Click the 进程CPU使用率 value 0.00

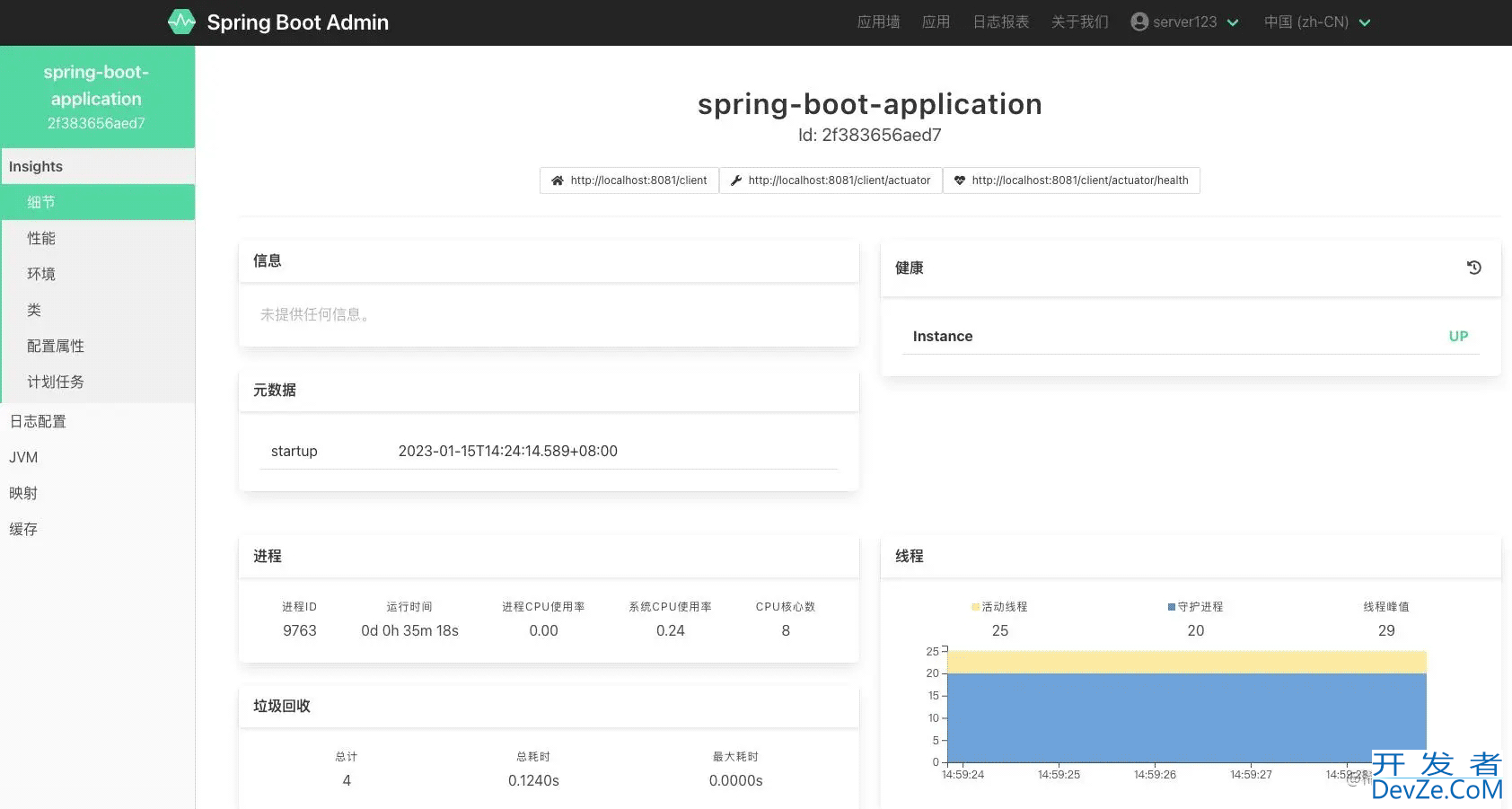pyautogui.click(x=543, y=630)
